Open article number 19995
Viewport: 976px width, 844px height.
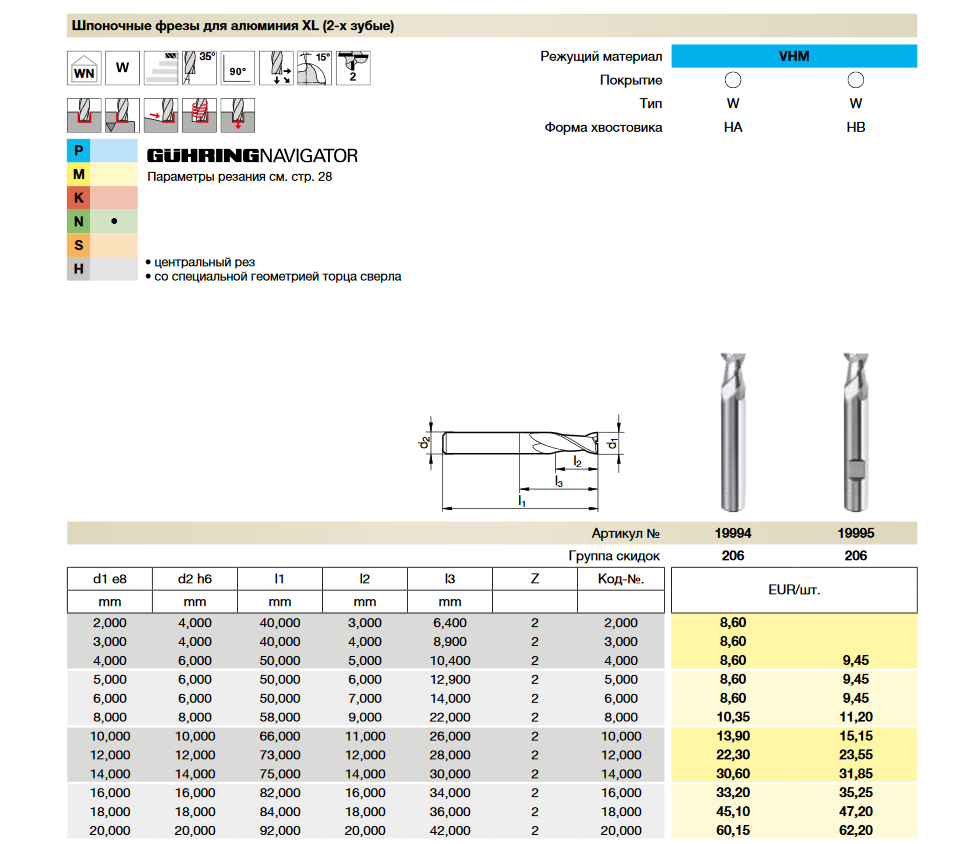(855, 534)
